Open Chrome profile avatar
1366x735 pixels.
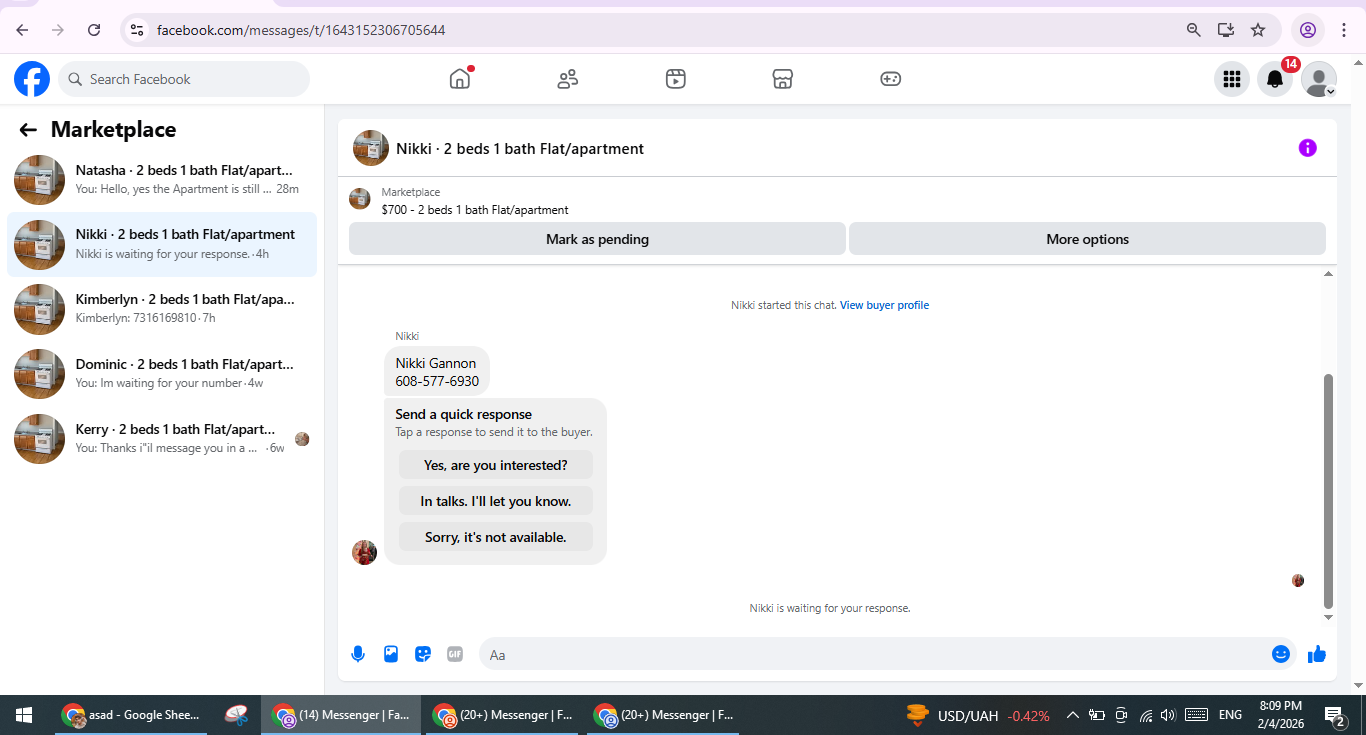(1308, 30)
